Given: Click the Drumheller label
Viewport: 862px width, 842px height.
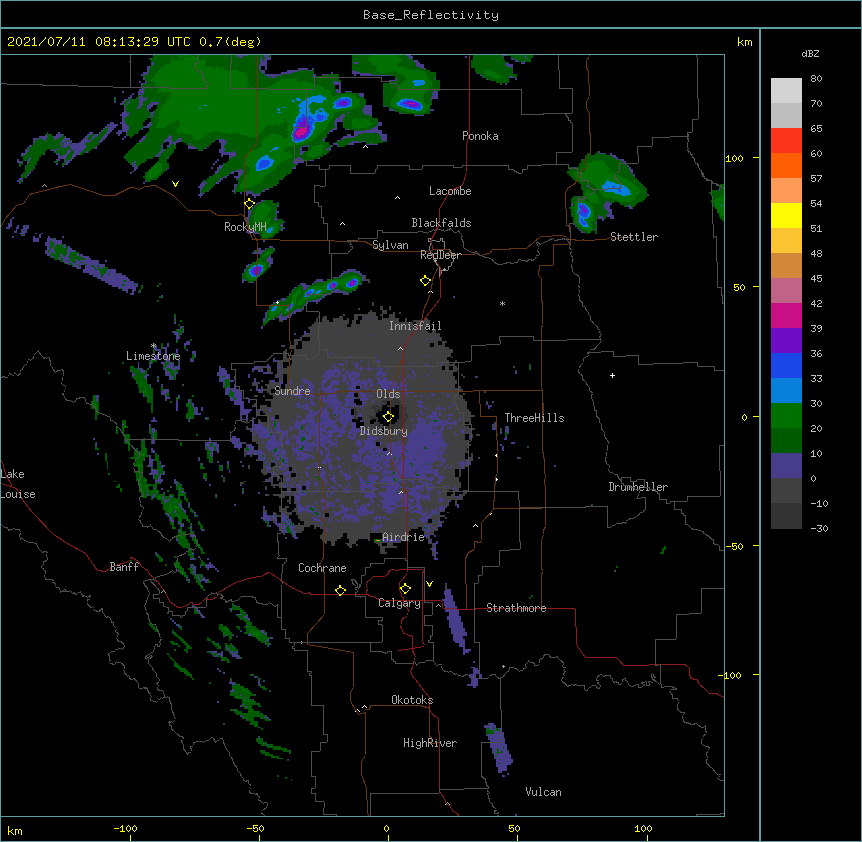Looking at the screenshot, I should pos(638,487).
